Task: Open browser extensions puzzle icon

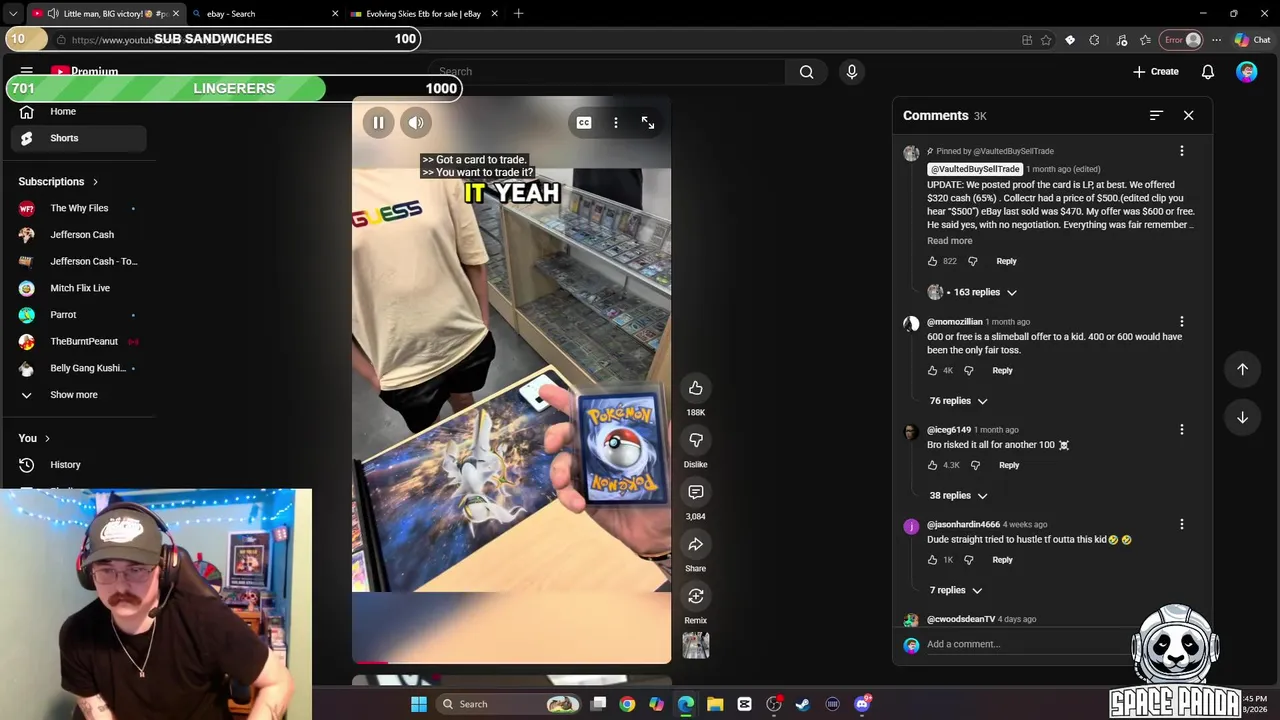Action: (1094, 40)
